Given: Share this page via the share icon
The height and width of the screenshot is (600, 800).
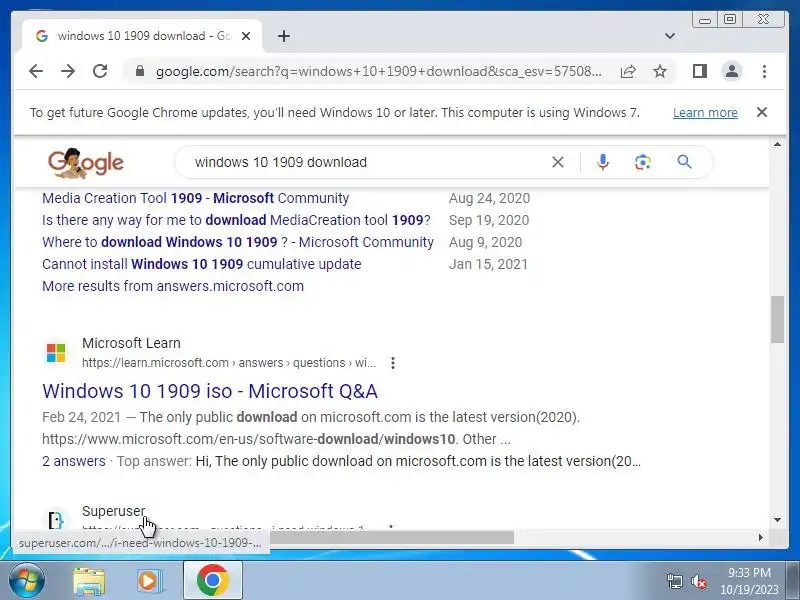Looking at the screenshot, I should [628, 71].
